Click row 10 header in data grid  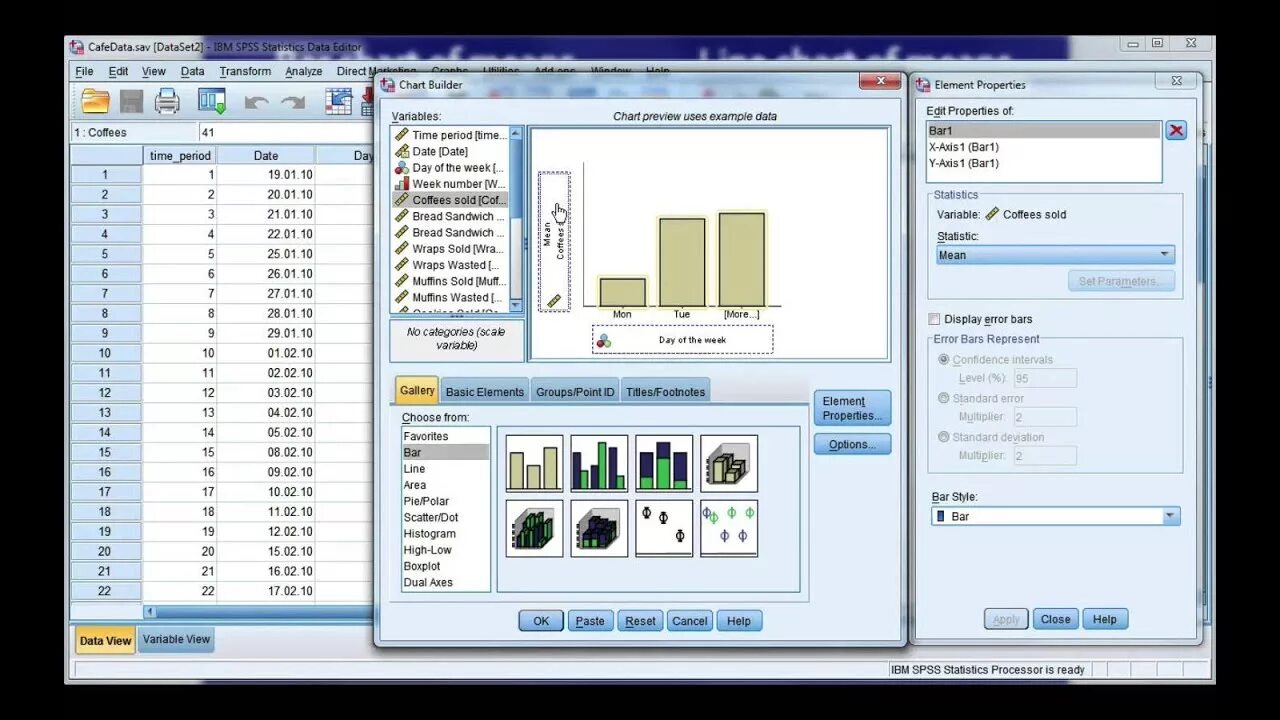[x=105, y=353]
